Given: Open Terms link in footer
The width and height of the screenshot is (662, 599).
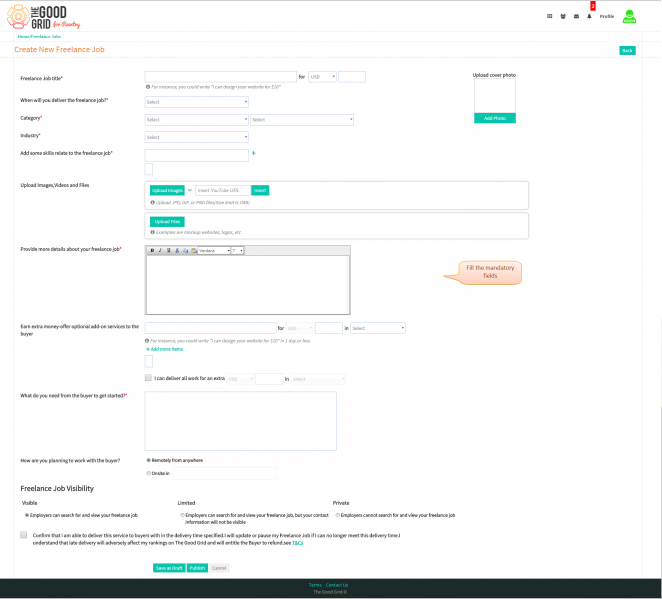Looking at the screenshot, I should point(315,585).
